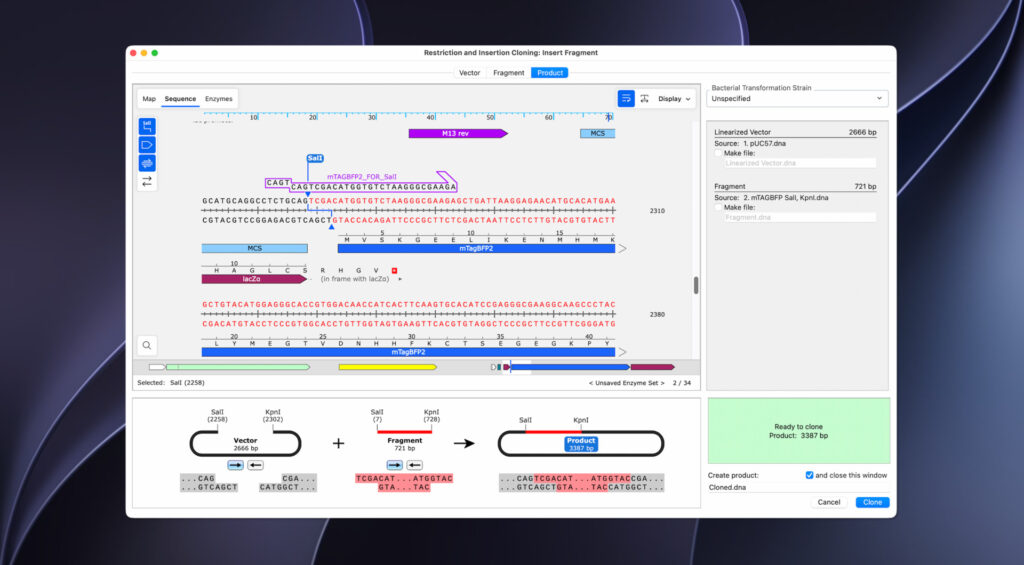Screen dimensions: 1024x565
Task: Switch to the Fragment tab
Action: point(509,73)
